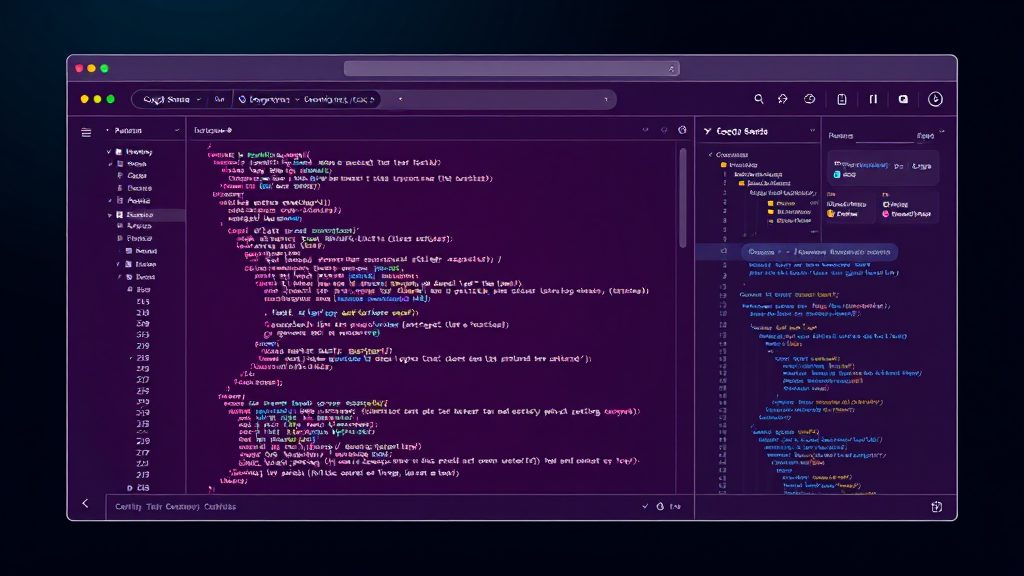Open the chevron at the toolbar bar's right end
Image resolution: width=1024 pixels, height=576 pixels.
click(605, 100)
